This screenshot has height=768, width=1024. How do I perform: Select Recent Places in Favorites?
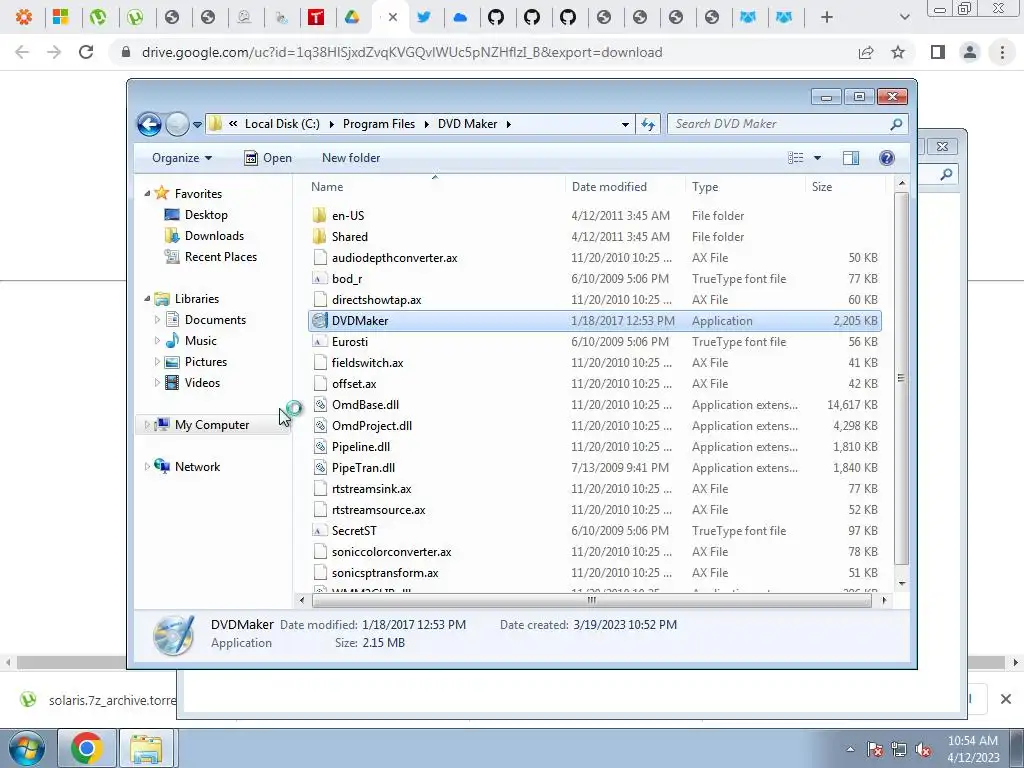(x=220, y=257)
